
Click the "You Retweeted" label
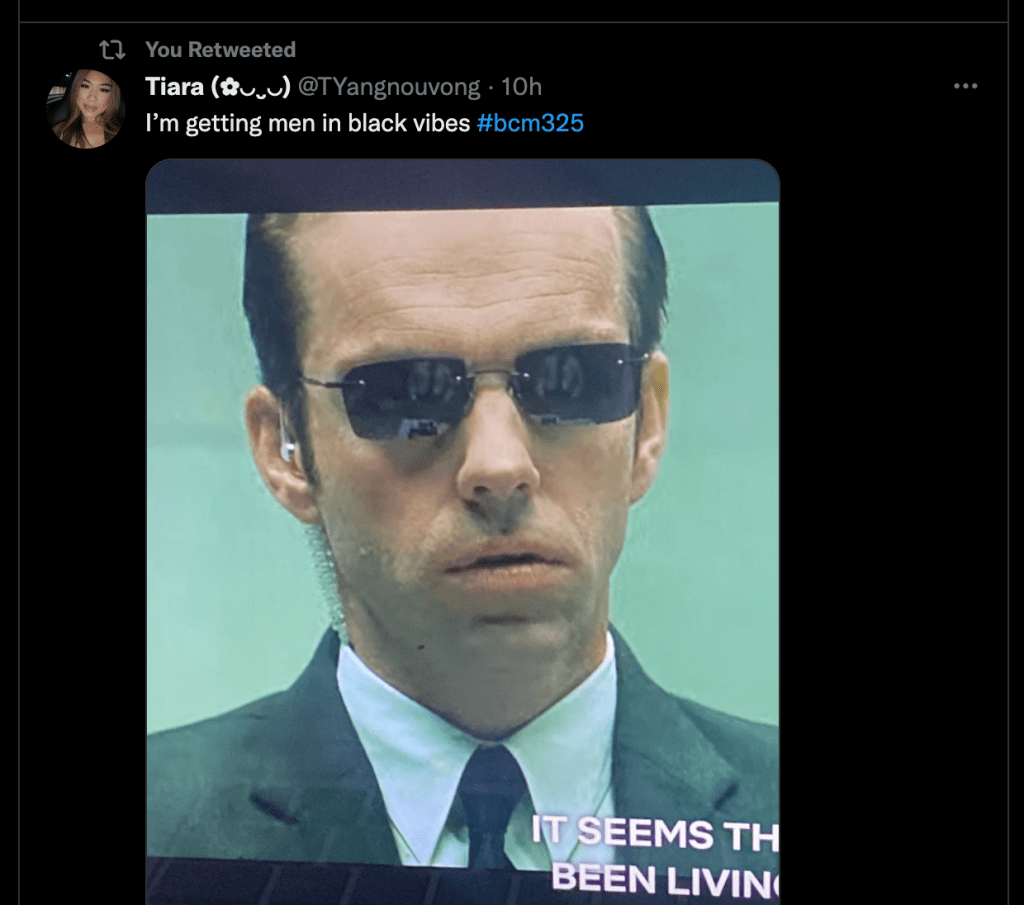220,49
